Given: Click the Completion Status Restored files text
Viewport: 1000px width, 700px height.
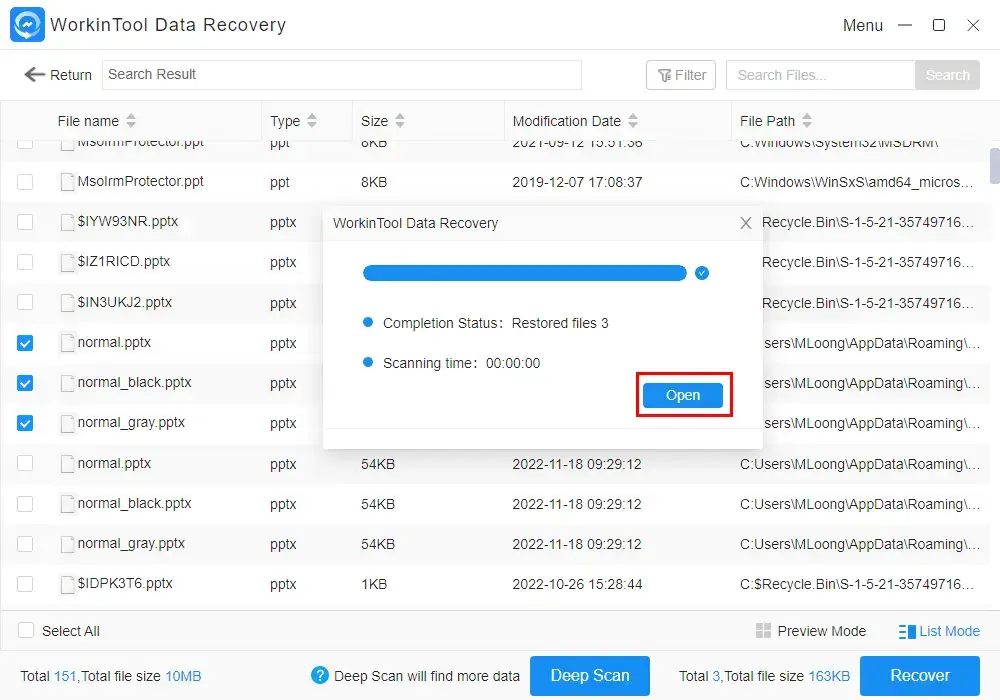Looking at the screenshot, I should (496, 323).
